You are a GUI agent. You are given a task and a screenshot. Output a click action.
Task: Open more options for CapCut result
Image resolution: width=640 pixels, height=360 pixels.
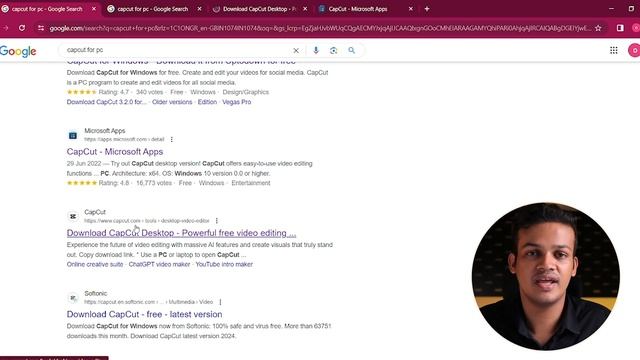pos(216,221)
